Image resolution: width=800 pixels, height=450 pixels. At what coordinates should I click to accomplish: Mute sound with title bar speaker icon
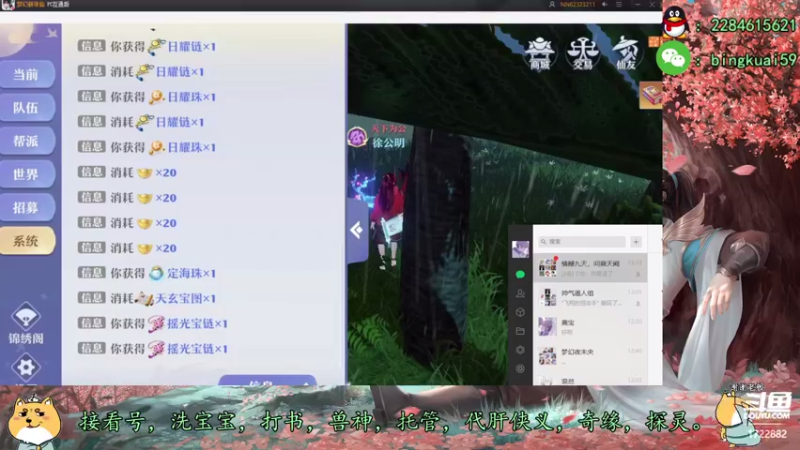pos(605,5)
